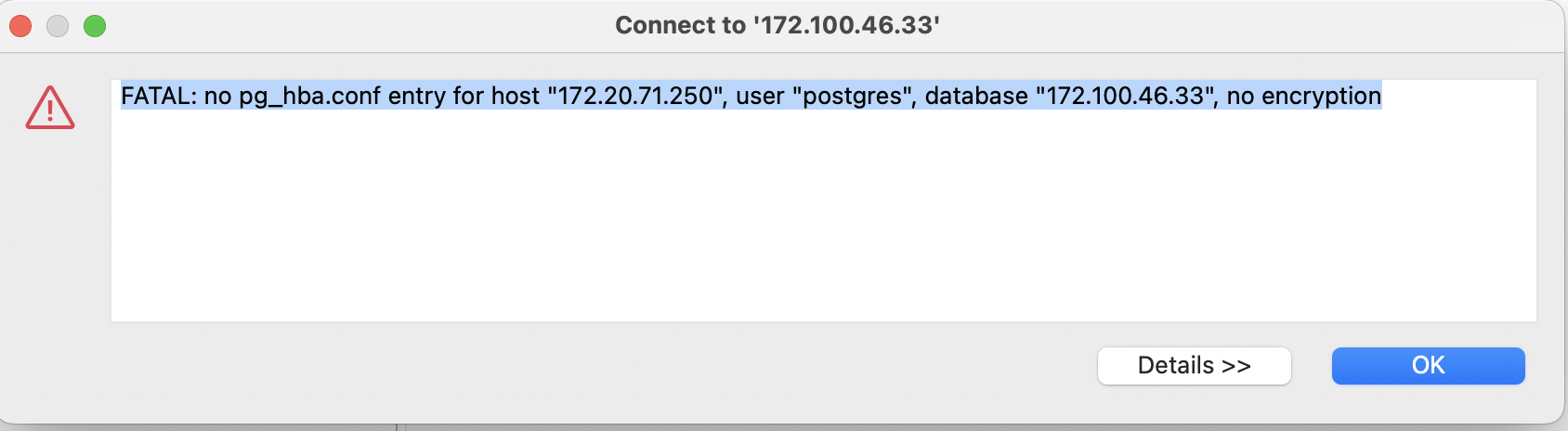Image resolution: width=1568 pixels, height=431 pixels.
Task: Expand error info via Details >> button
Action: coord(1194,366)
